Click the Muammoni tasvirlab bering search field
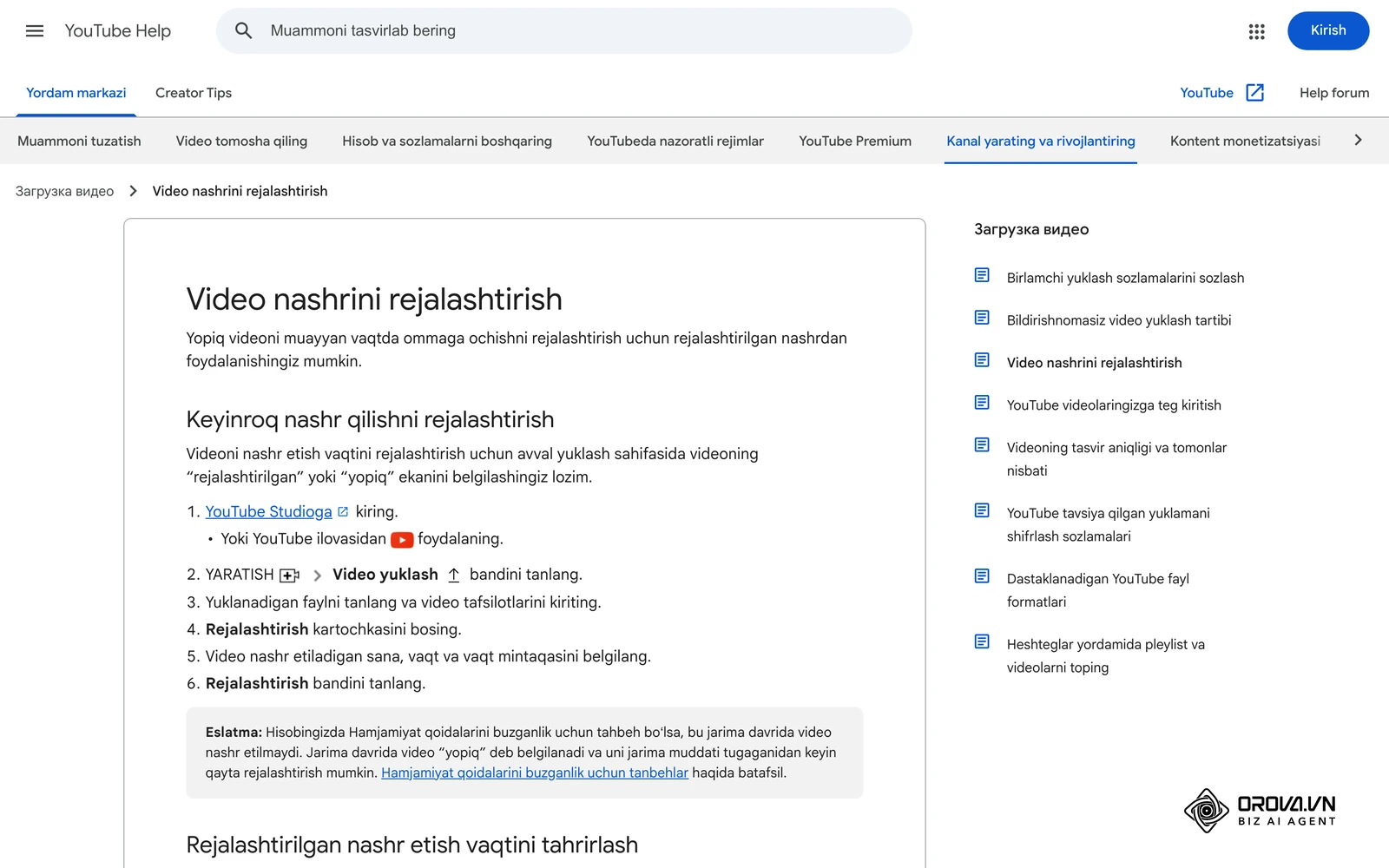Image resolution: width=1389 pixels, height=868 pixels. 564,31
